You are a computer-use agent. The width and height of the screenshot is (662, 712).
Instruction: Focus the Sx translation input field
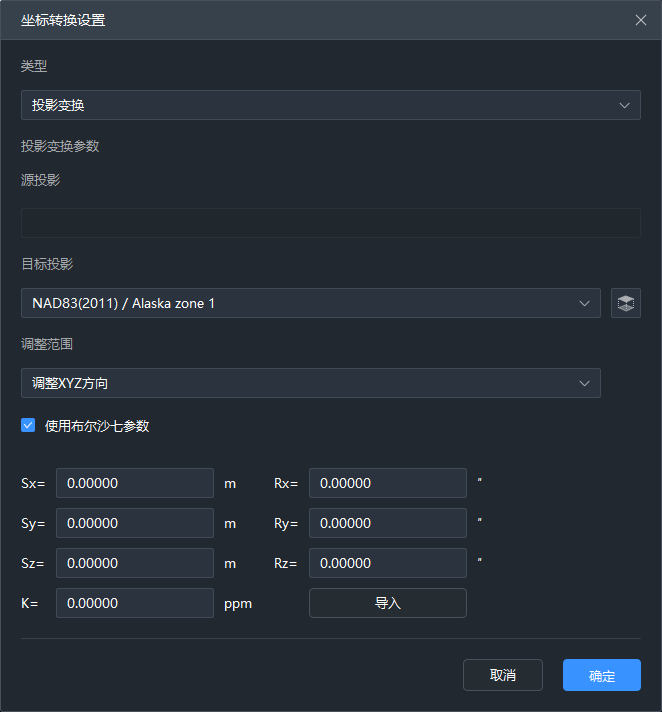pos(134,483)
